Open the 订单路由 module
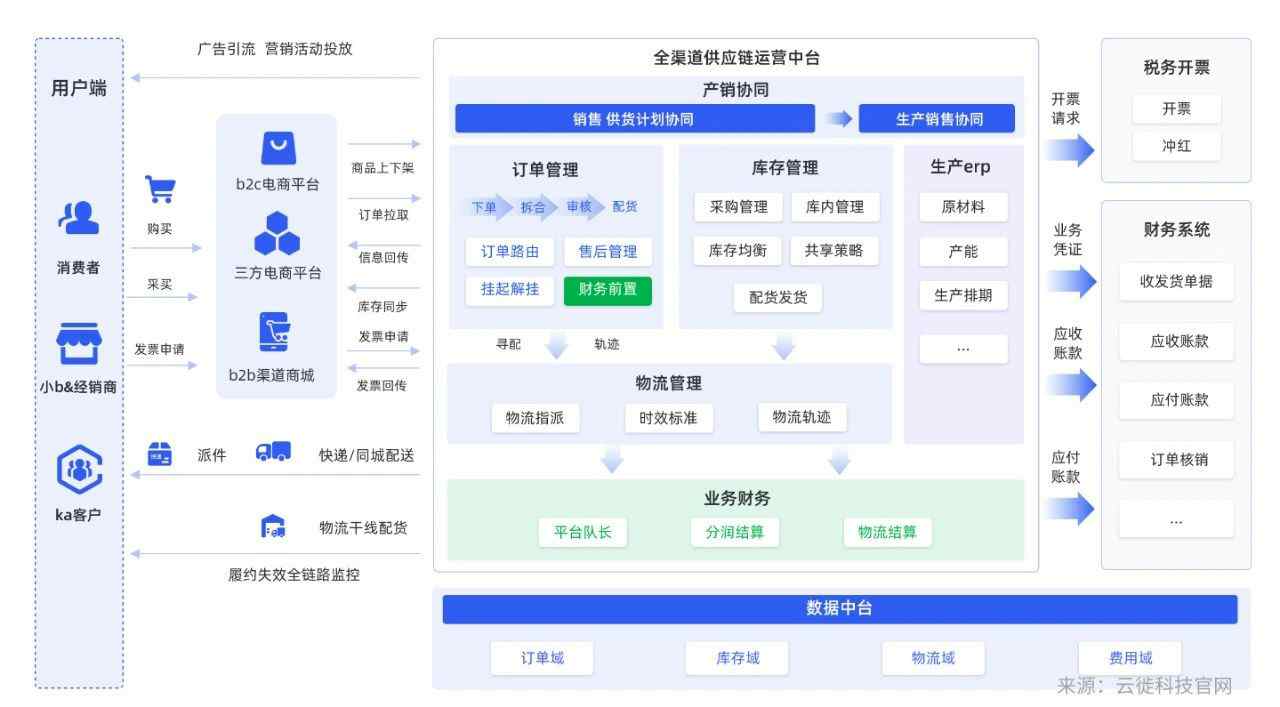This screenshot has height=707, width=1280. (510, 252)
